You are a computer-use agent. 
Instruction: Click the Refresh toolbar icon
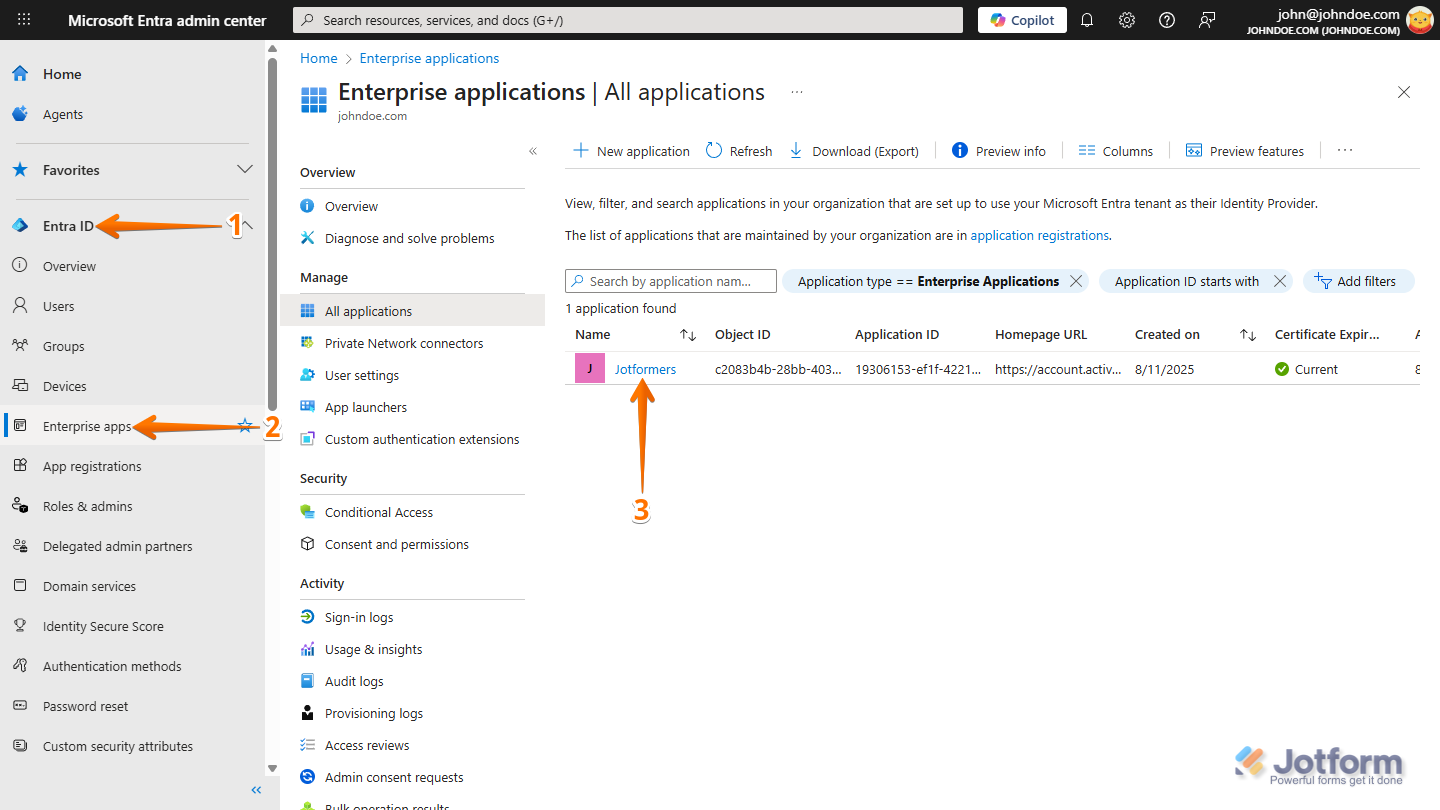click(714, 151)
